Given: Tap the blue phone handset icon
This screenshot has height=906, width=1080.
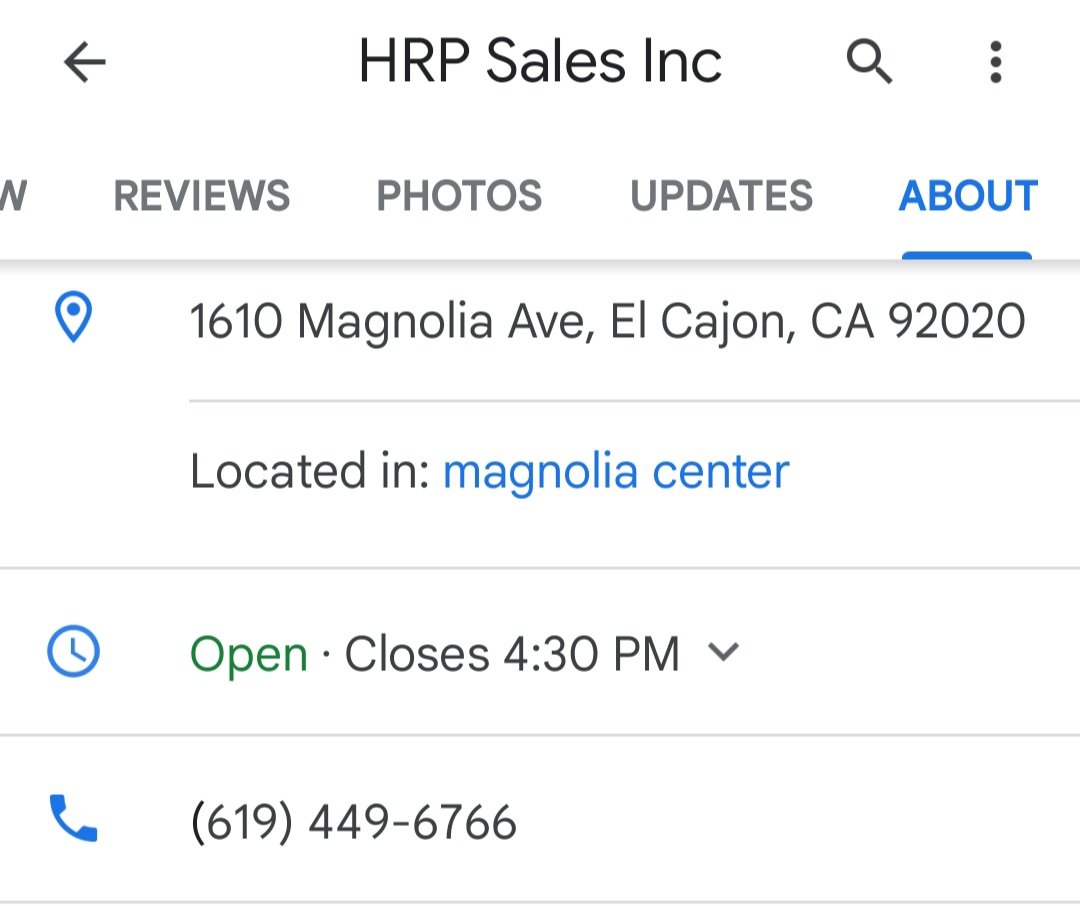Looking at the screenshot, I should click(73, 819).
